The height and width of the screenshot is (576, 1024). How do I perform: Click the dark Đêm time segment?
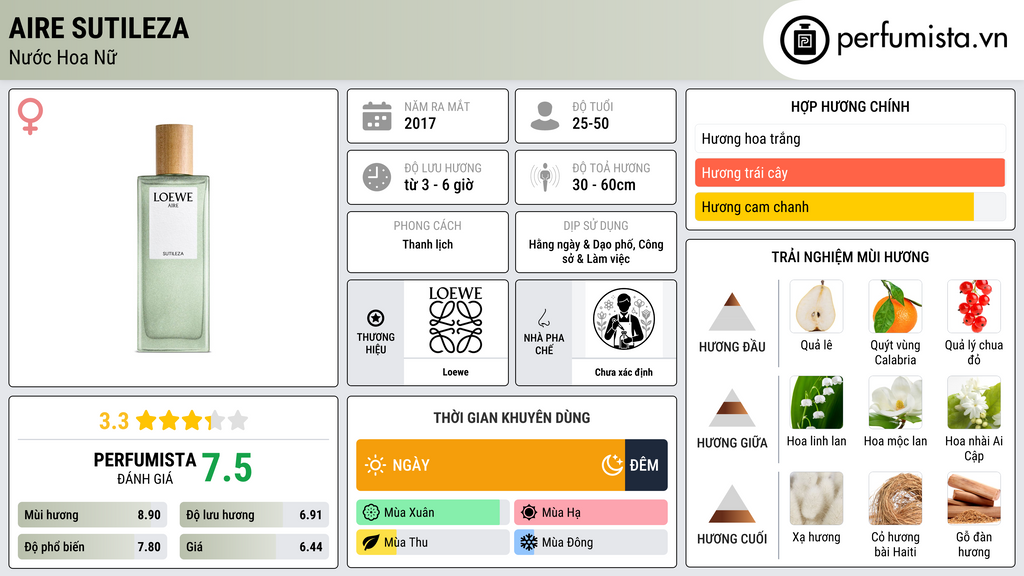(x=646, y=465)
